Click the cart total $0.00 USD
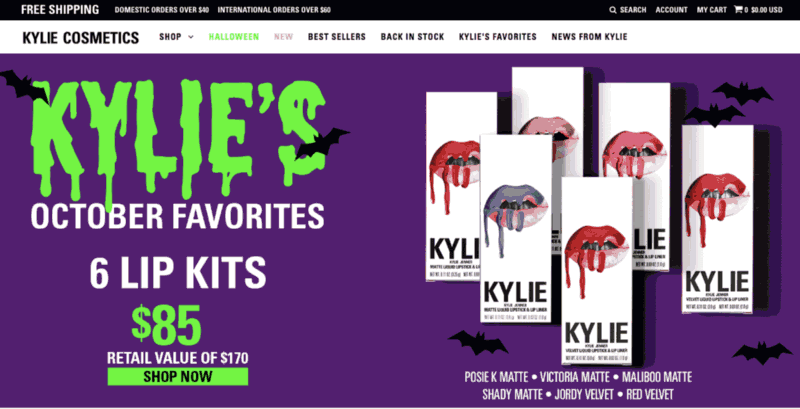Viewport: 800px width, 409px height. pyautogui.click(x=766, y=10)
